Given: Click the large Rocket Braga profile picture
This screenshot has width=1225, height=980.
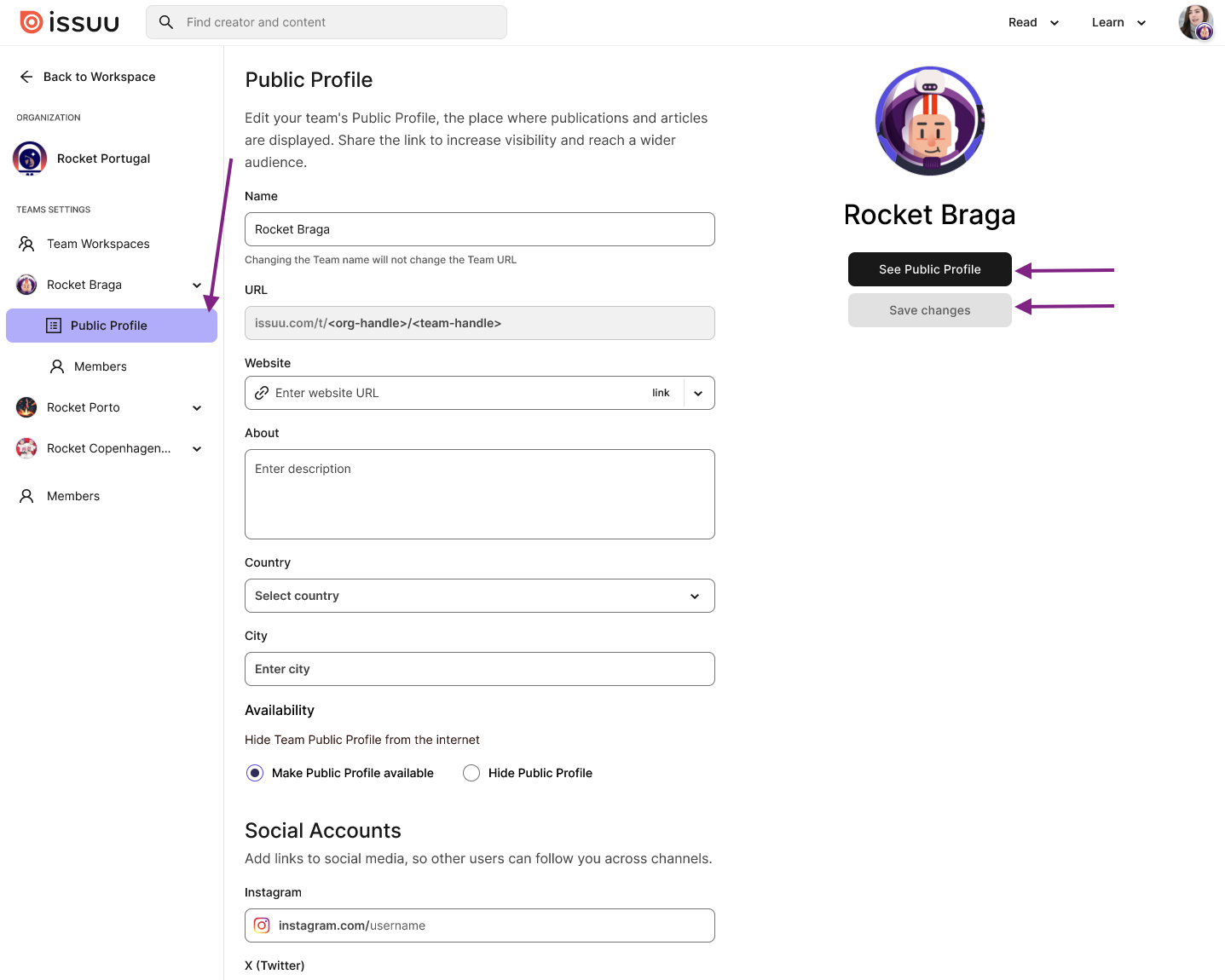Looking at the screenshot, I should [x=930, y=121].
